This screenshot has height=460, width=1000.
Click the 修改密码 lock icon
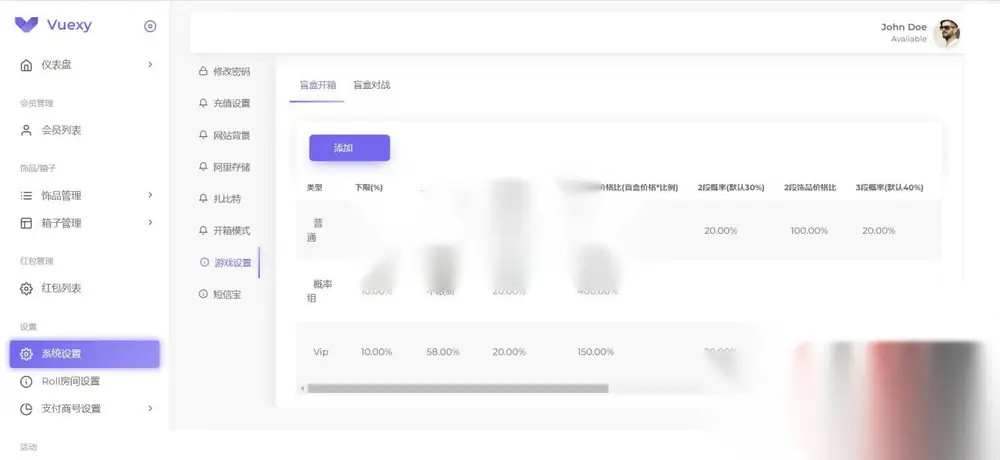203,71
